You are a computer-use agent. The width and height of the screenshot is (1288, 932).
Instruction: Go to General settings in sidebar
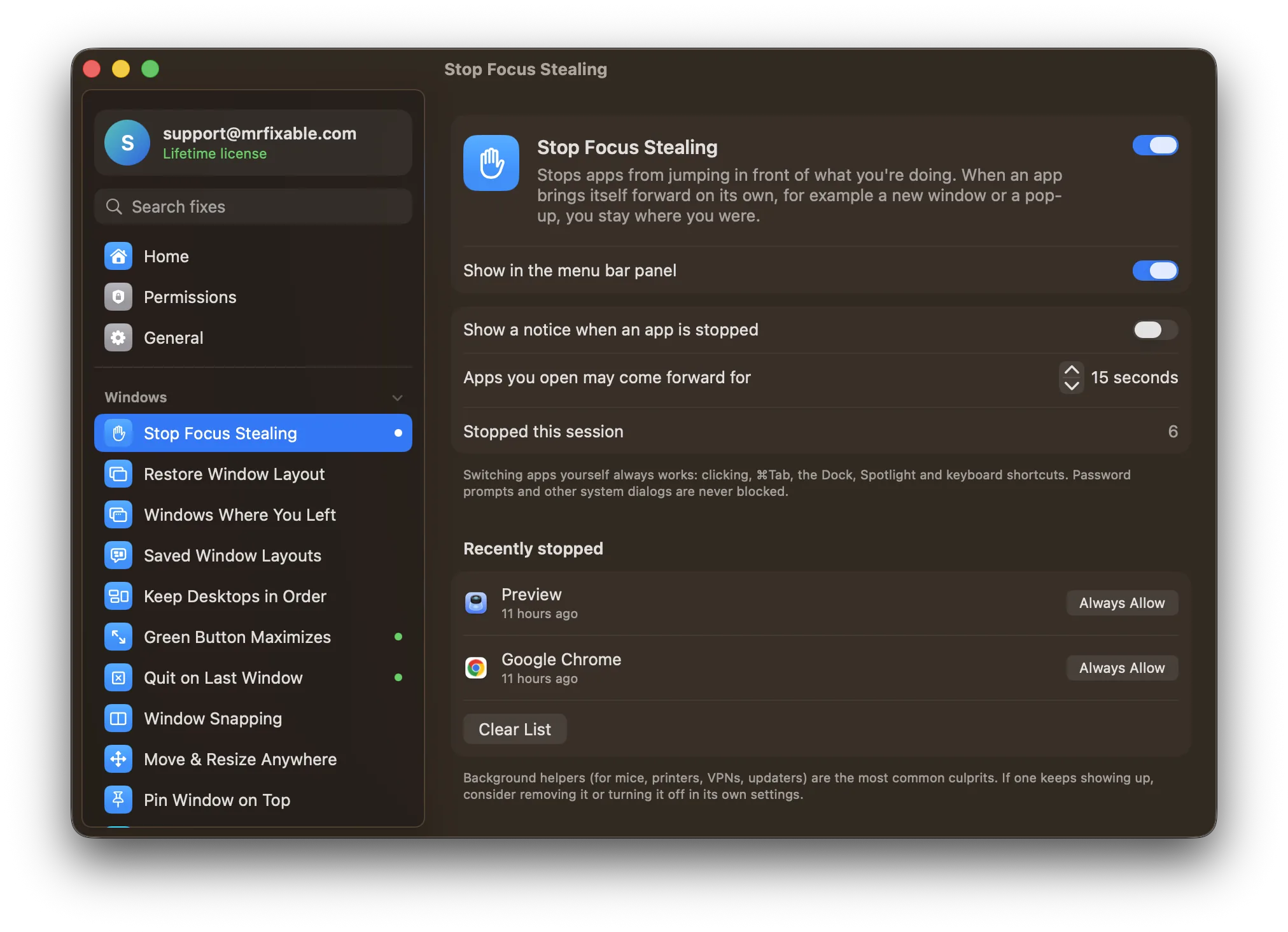(253, 338)
